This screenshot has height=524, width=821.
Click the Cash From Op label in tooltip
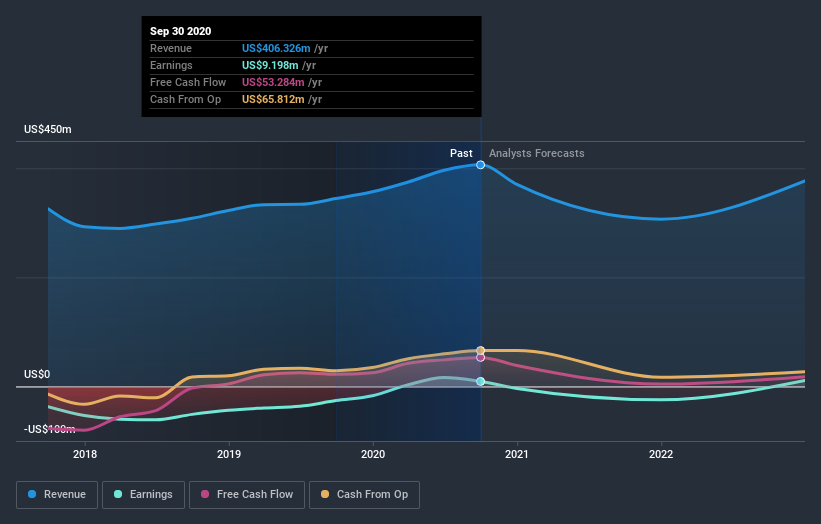[185, 99]
